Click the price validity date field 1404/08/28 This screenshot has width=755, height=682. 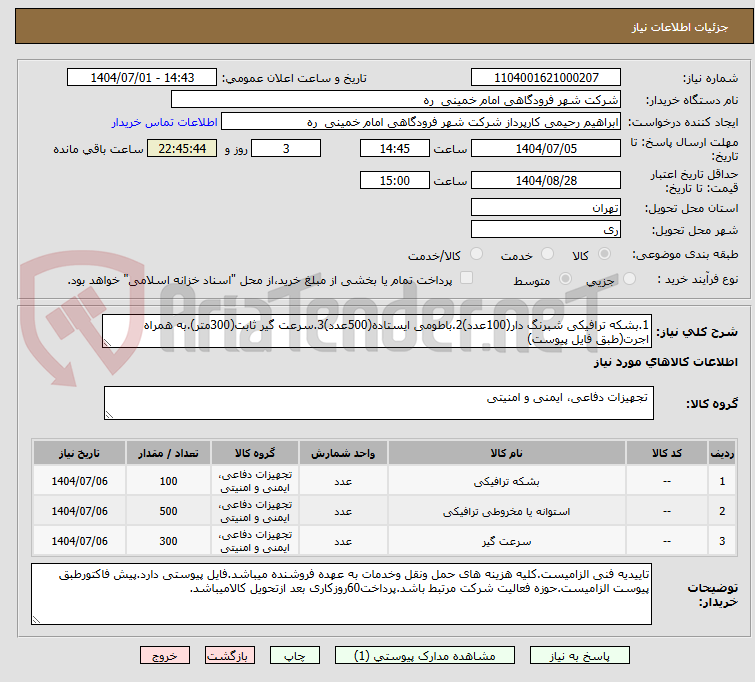tap(545, 181)
